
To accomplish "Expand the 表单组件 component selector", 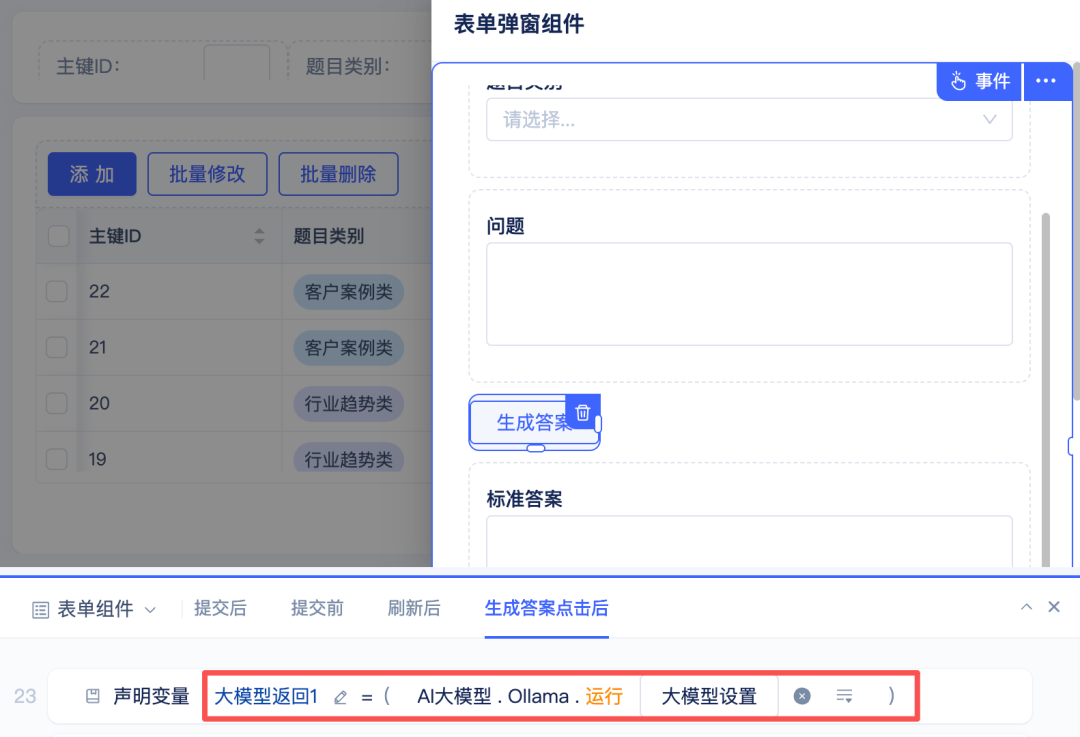I will click(95, 609).
